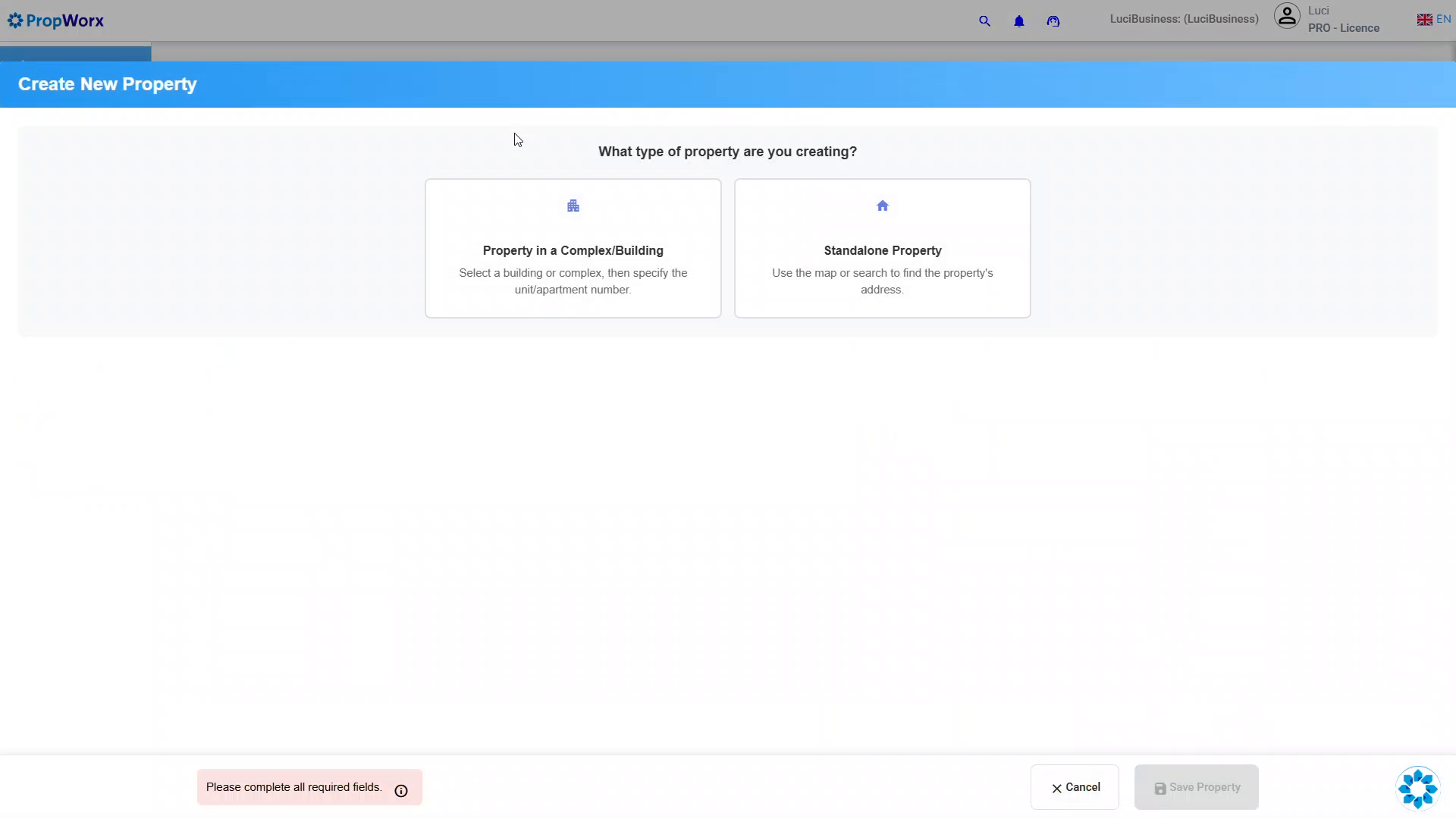The width and height of the screenshot is (1456, 819).
Task: Click the disabled Save Property button
Action: 1197,787
